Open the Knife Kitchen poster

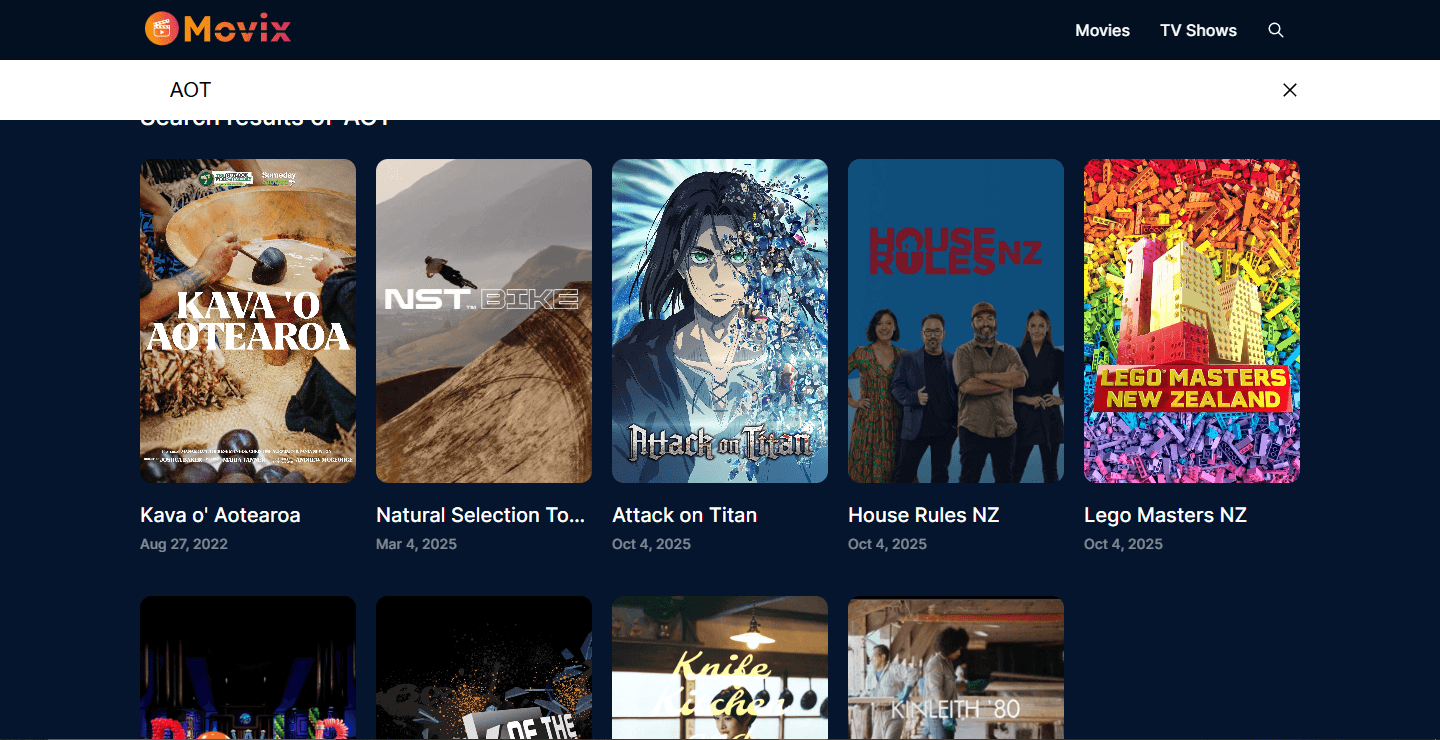(x=720, y=668)
